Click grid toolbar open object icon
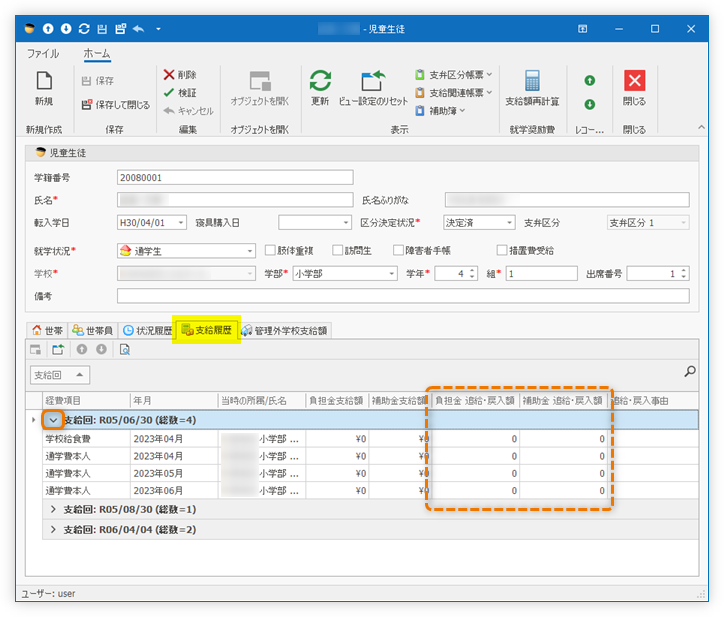The height and width of the screenshot is (617, 724). point(36,350)
